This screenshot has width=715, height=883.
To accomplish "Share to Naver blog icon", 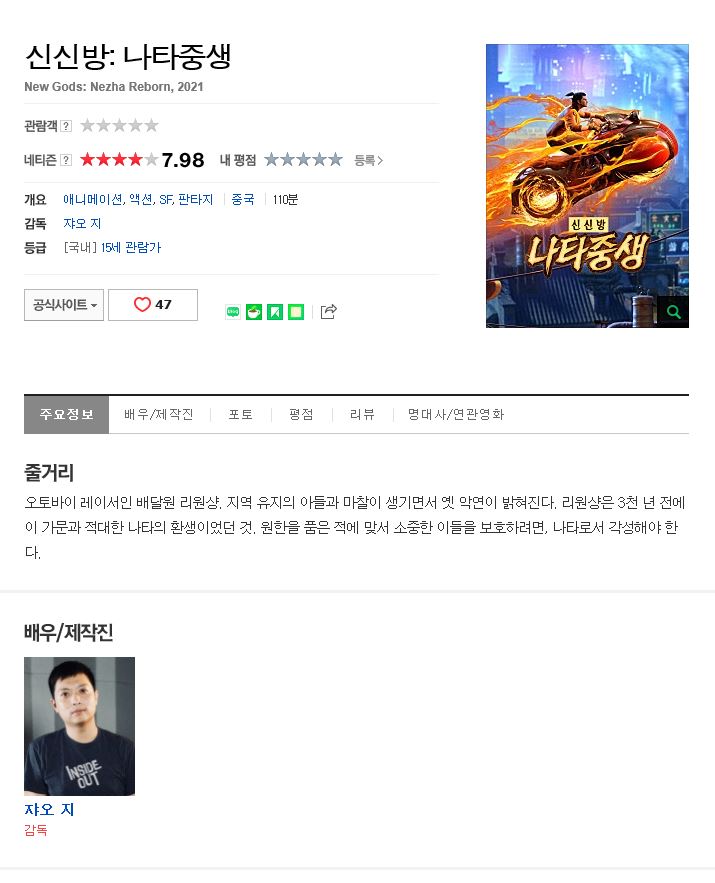I will click(233, 312).
